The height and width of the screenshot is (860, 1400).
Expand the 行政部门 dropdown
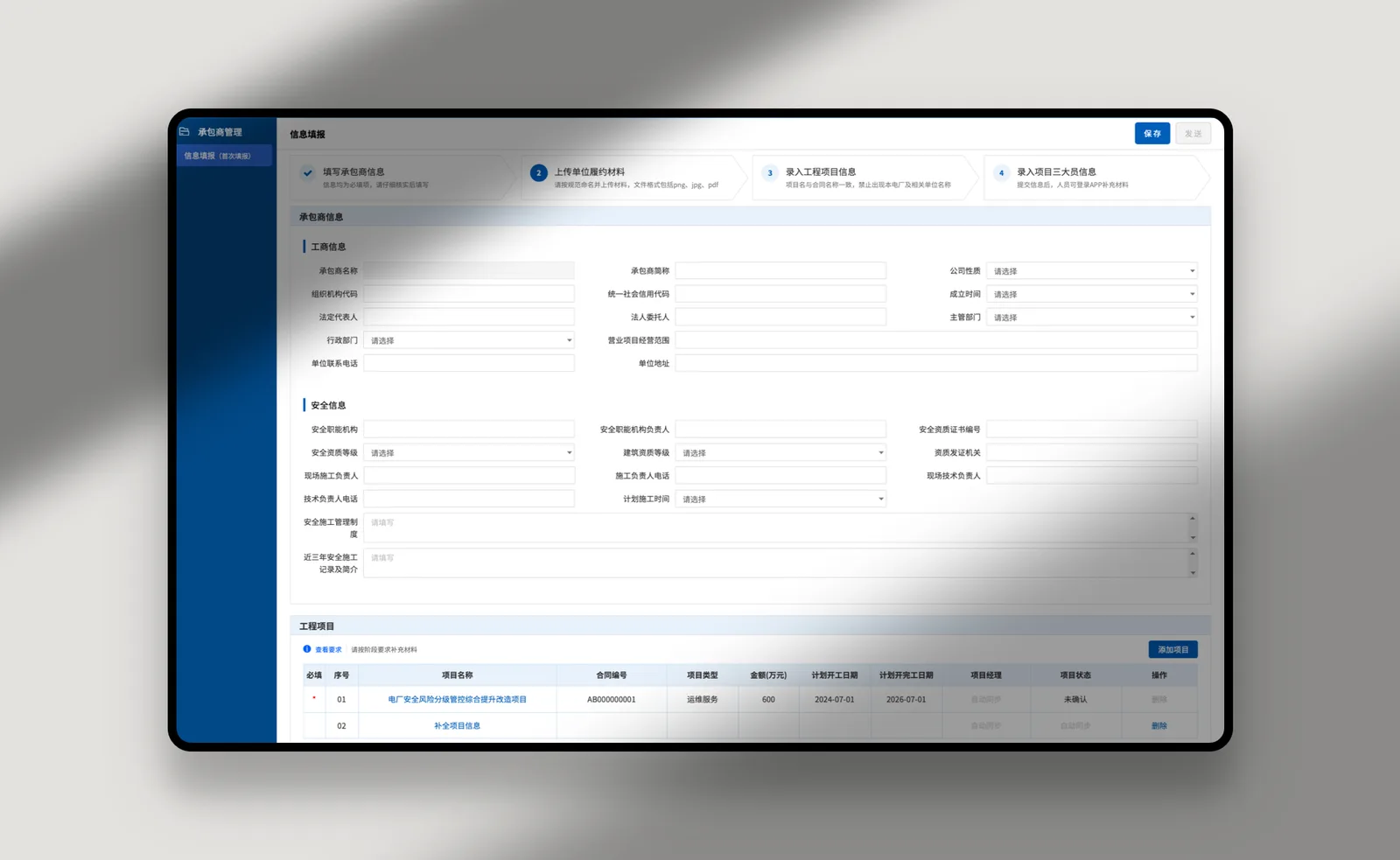(x=469, y=340)
